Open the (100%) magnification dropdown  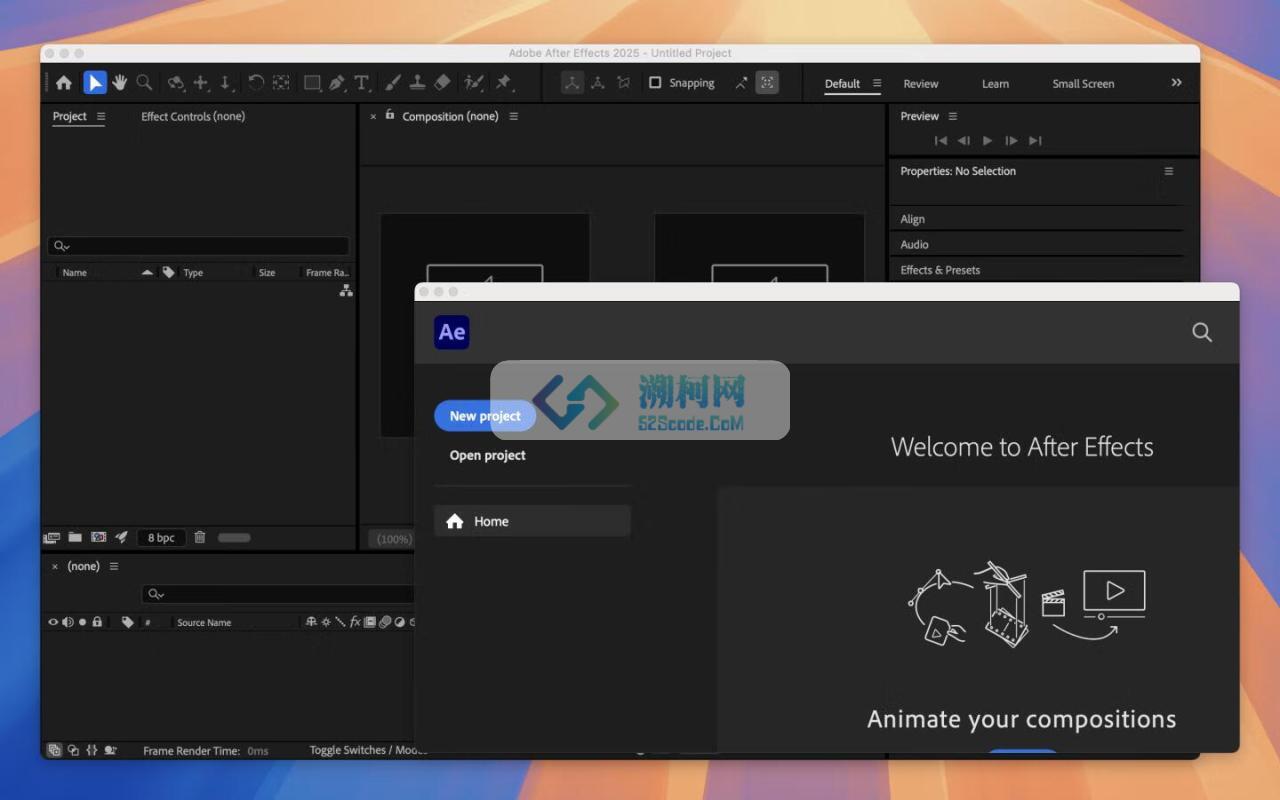pyautogui.click(x=394, y=539)
